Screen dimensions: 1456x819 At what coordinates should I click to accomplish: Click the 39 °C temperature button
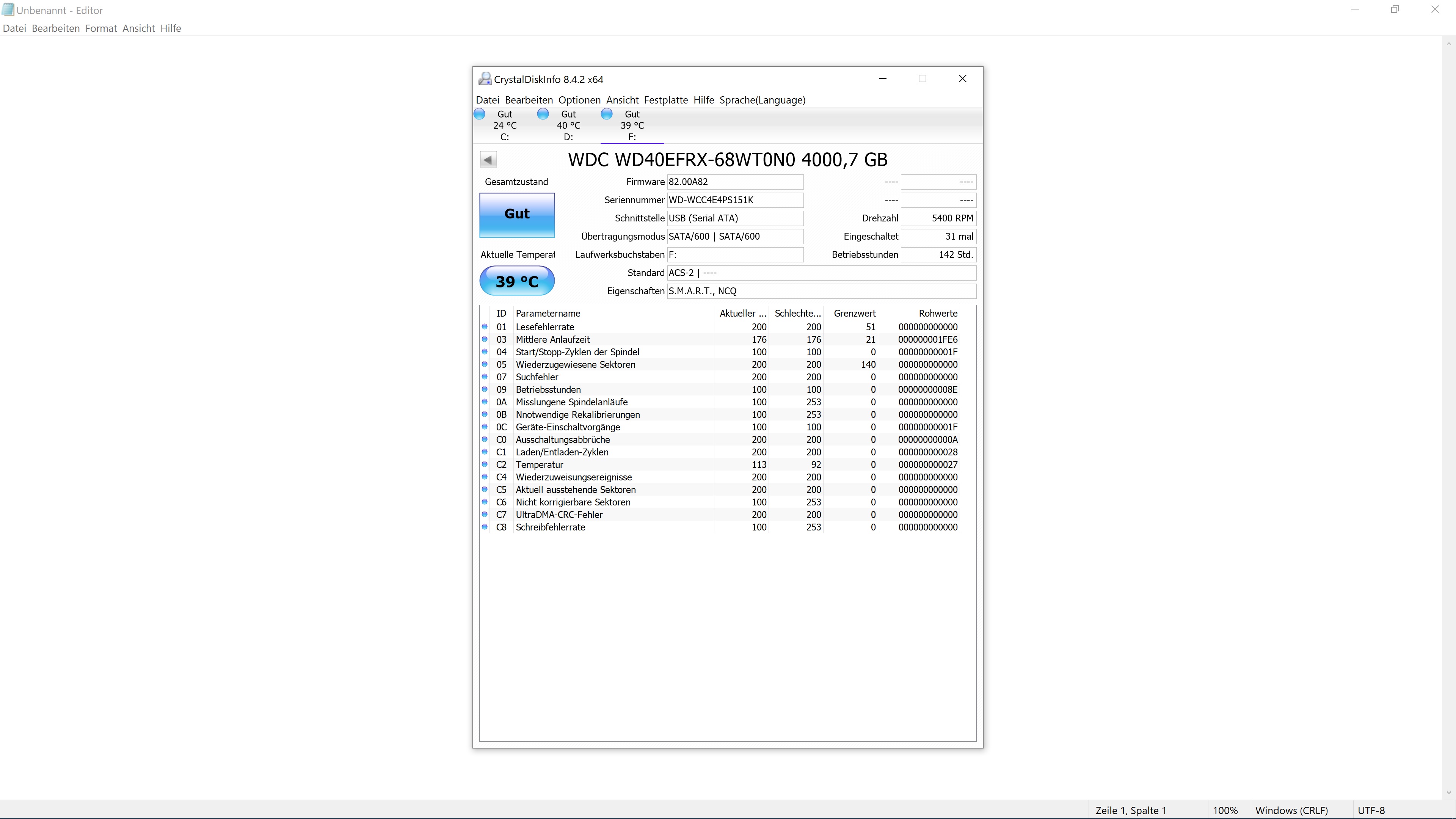[517, 281]
